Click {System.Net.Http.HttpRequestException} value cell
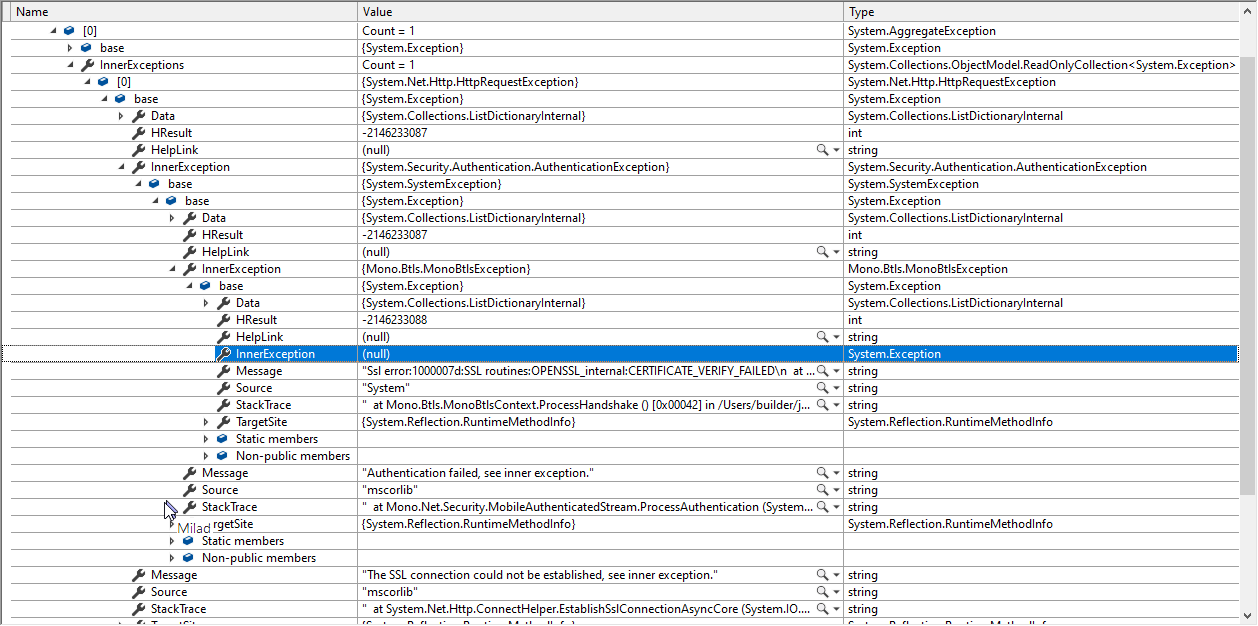 point(470,82)
